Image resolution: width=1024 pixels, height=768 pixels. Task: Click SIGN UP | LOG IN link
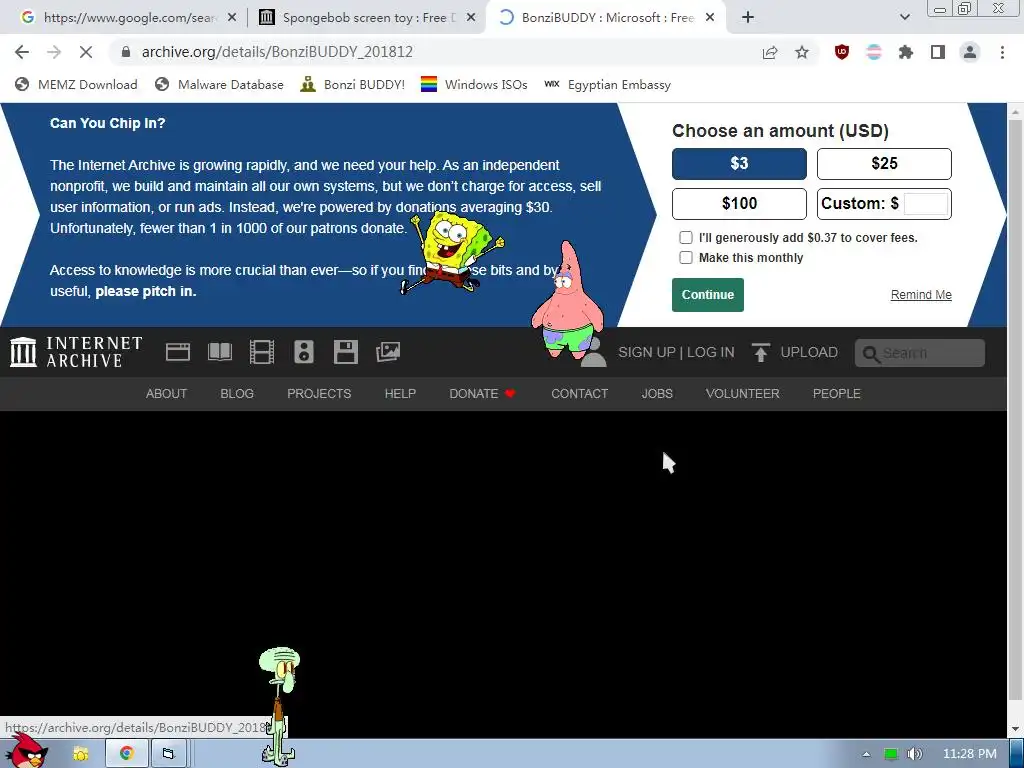(x=677, y=353)
